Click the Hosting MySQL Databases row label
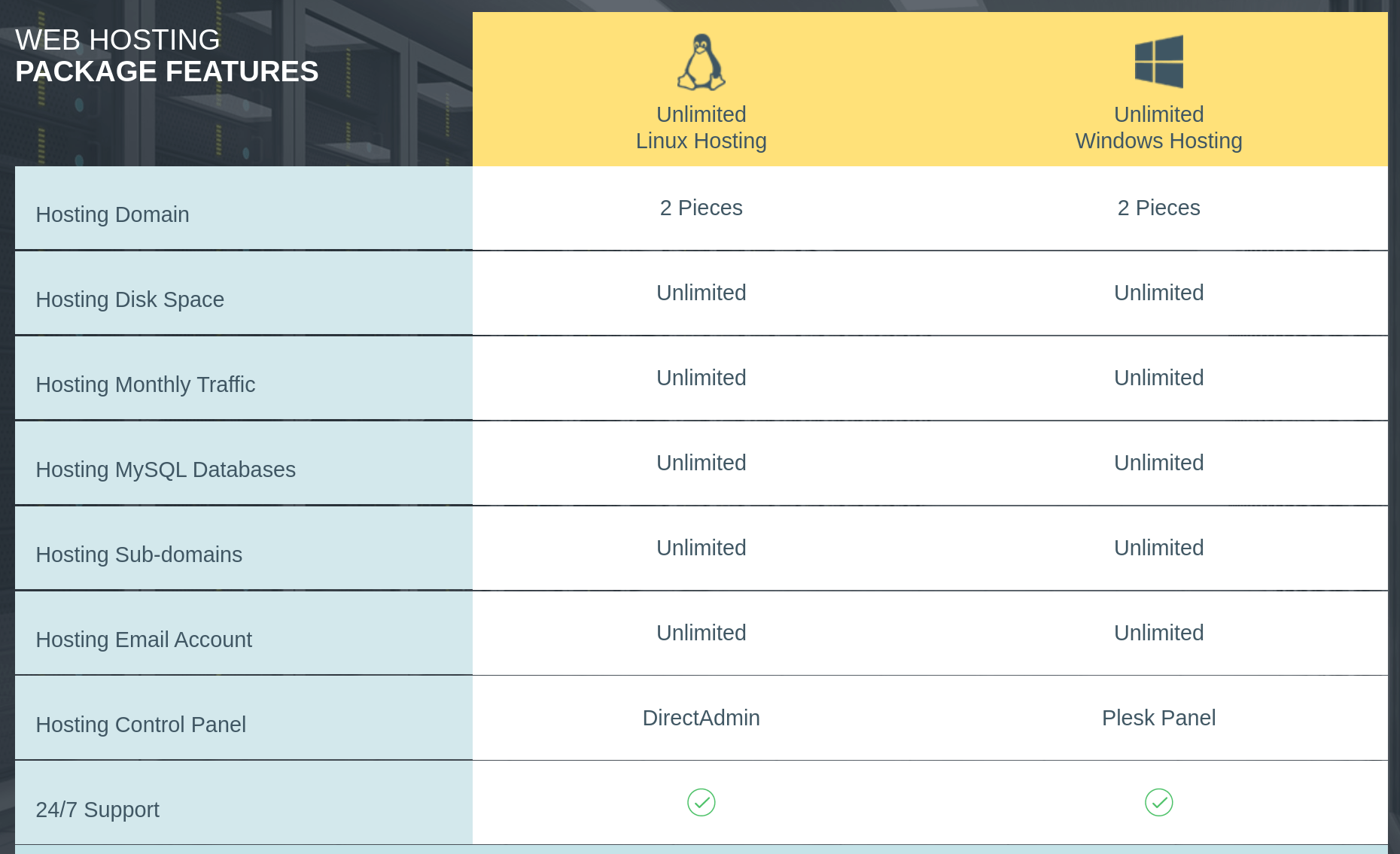This screenshot has height=854, width=1400. 166,470
